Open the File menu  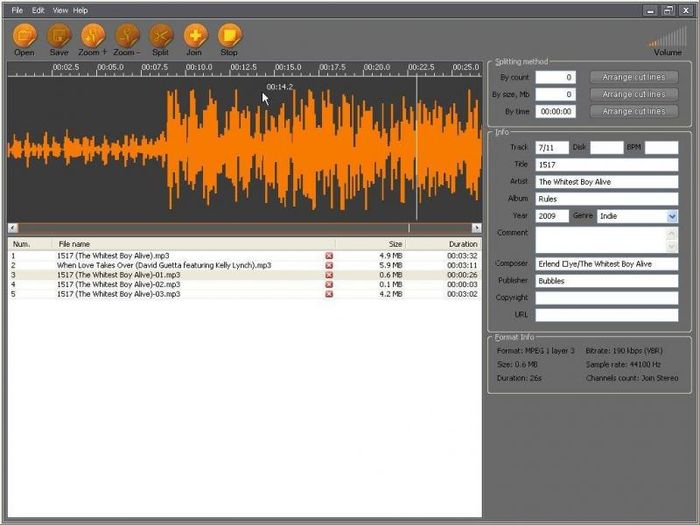tap(17, 10)
